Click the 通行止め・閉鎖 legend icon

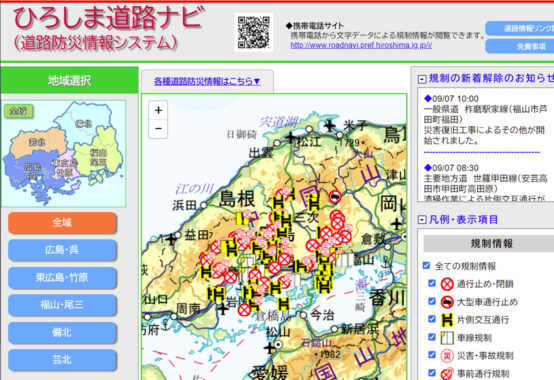click(x=447, y=284)
